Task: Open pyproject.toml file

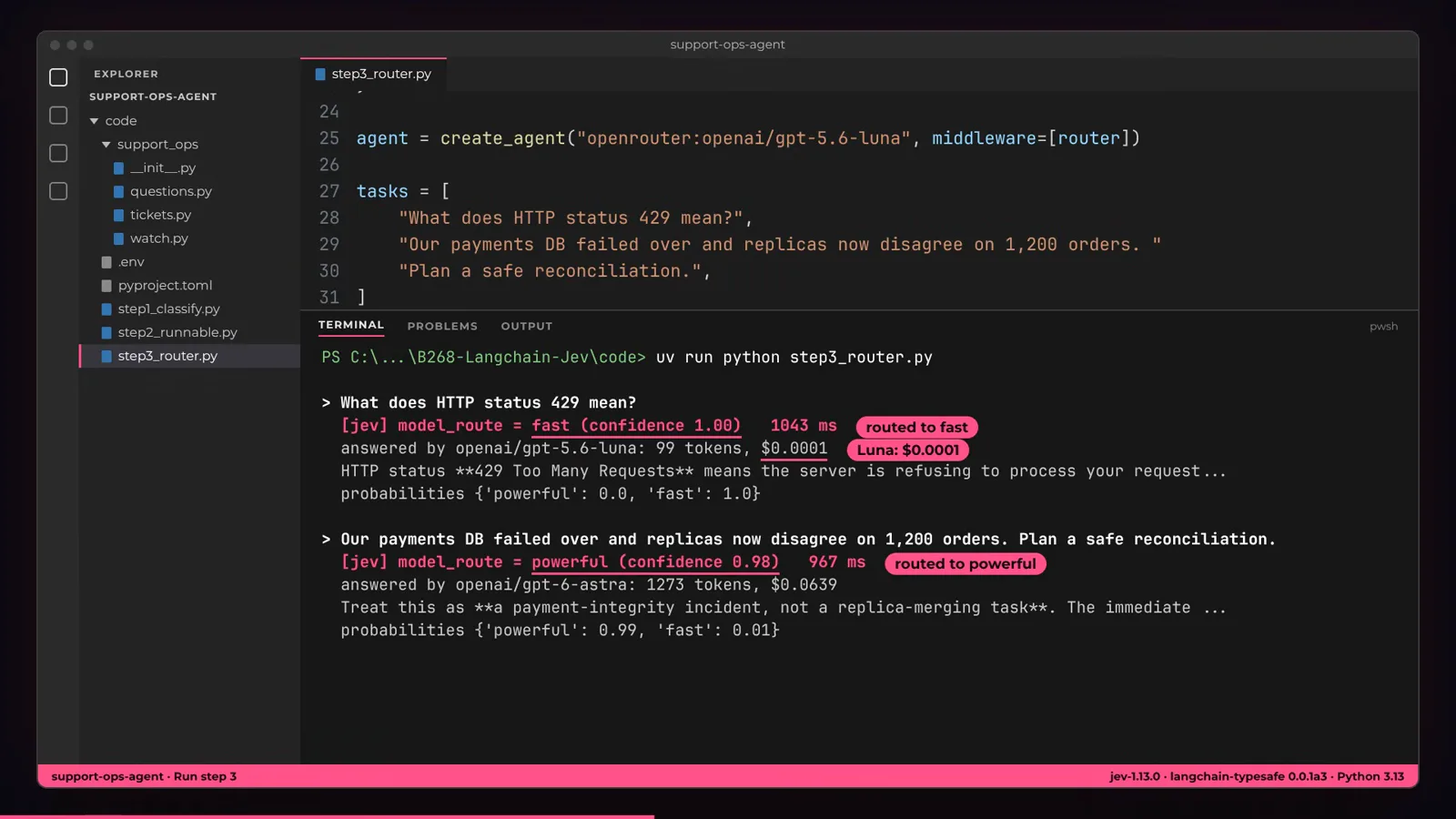Action: tap(165, 286)
